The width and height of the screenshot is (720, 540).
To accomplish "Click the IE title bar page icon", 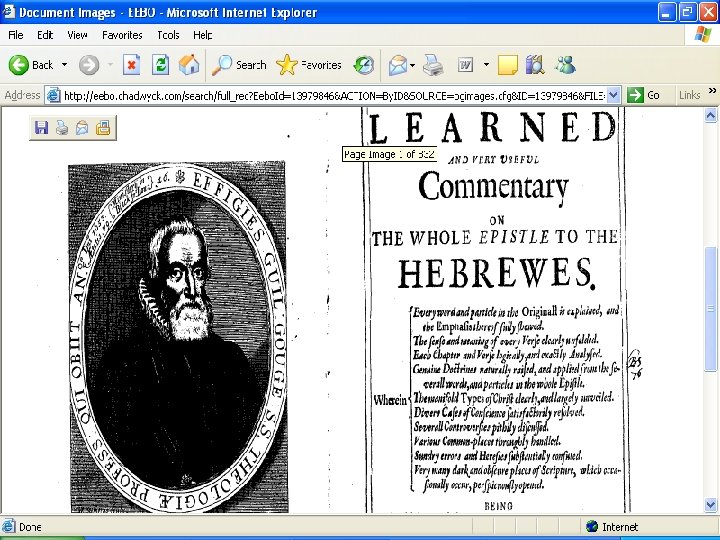I will pos(9,12).
